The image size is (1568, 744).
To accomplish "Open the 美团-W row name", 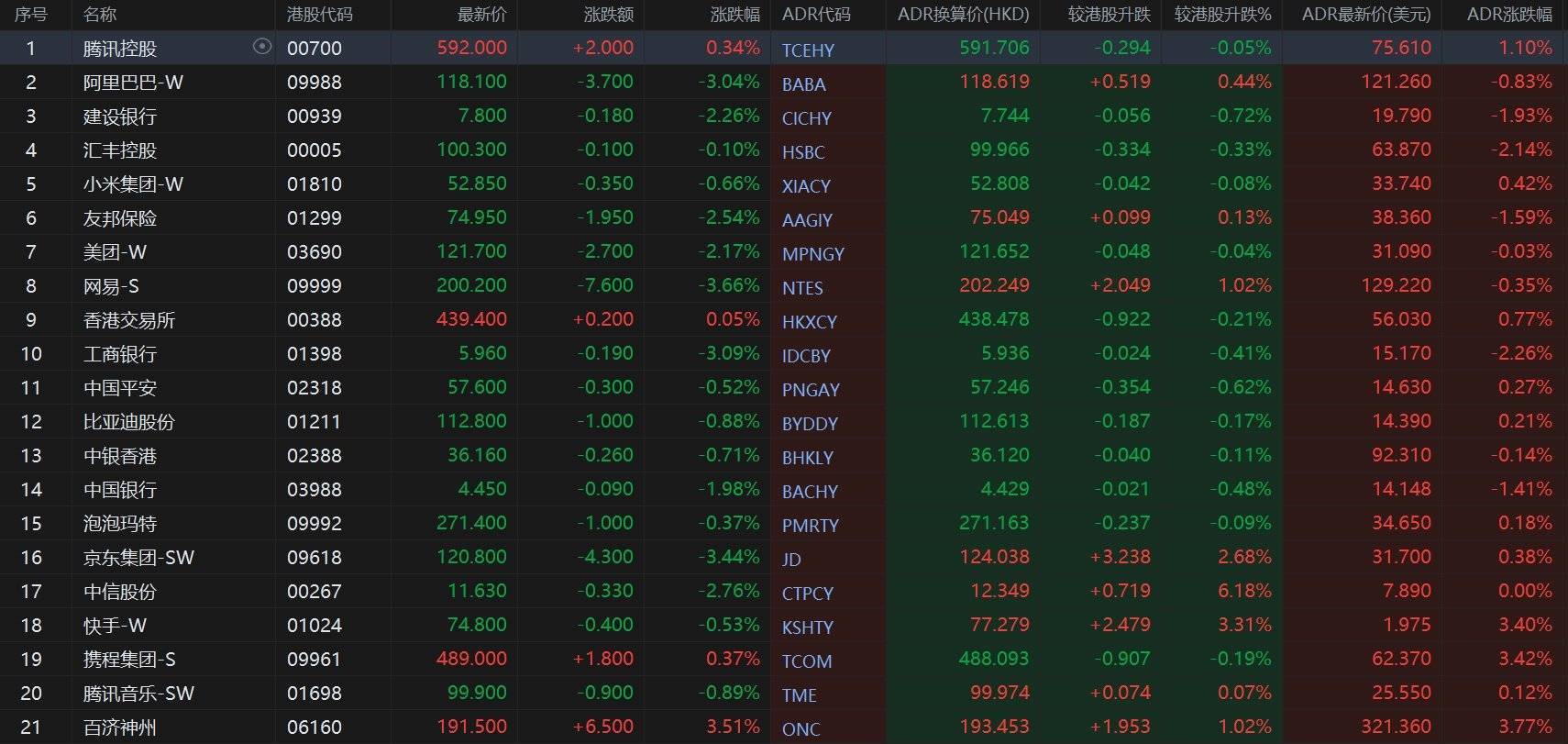I will tap(115, 252).
